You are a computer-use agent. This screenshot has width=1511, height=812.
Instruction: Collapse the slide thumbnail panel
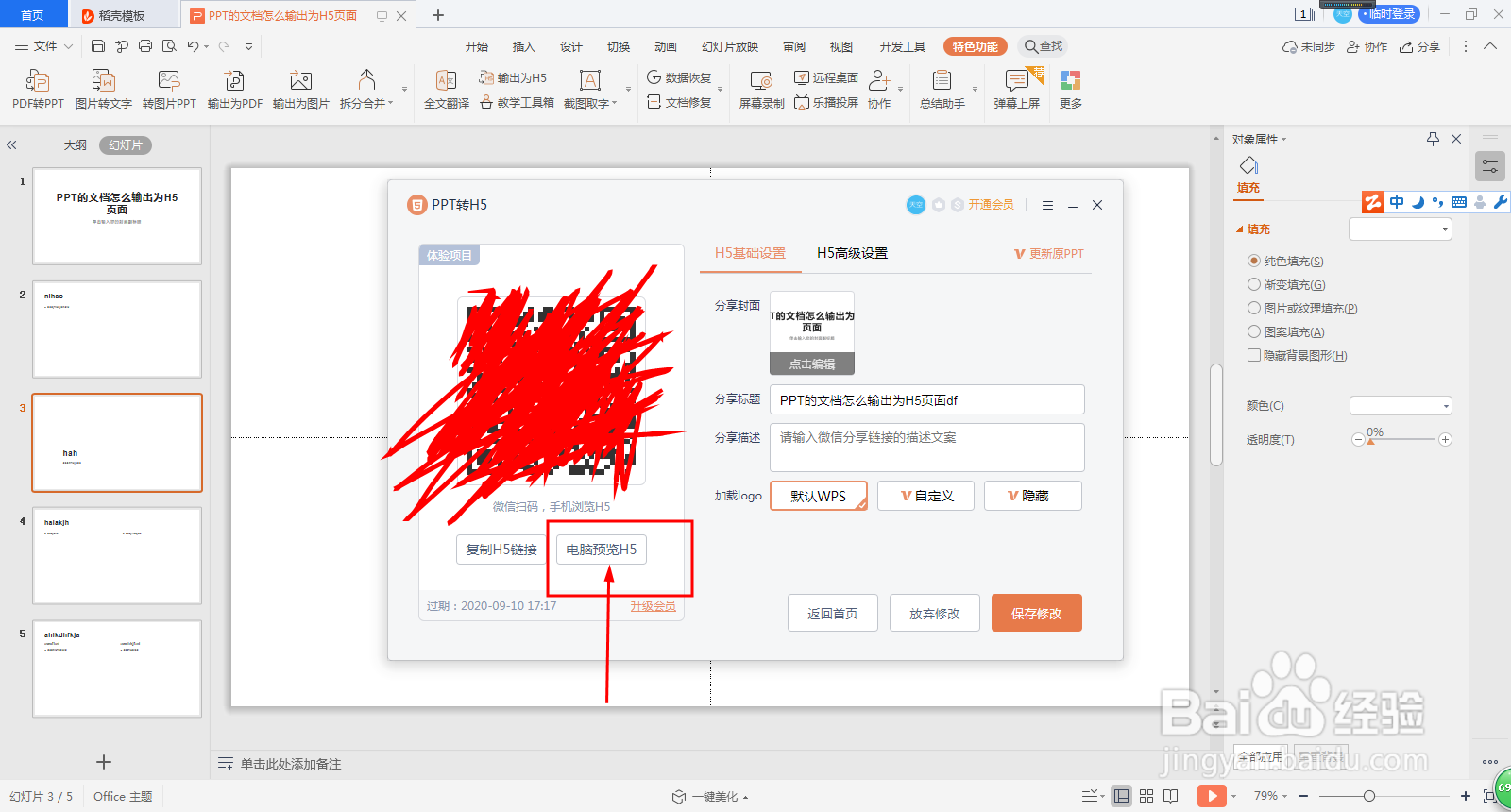tap(11, 145)
